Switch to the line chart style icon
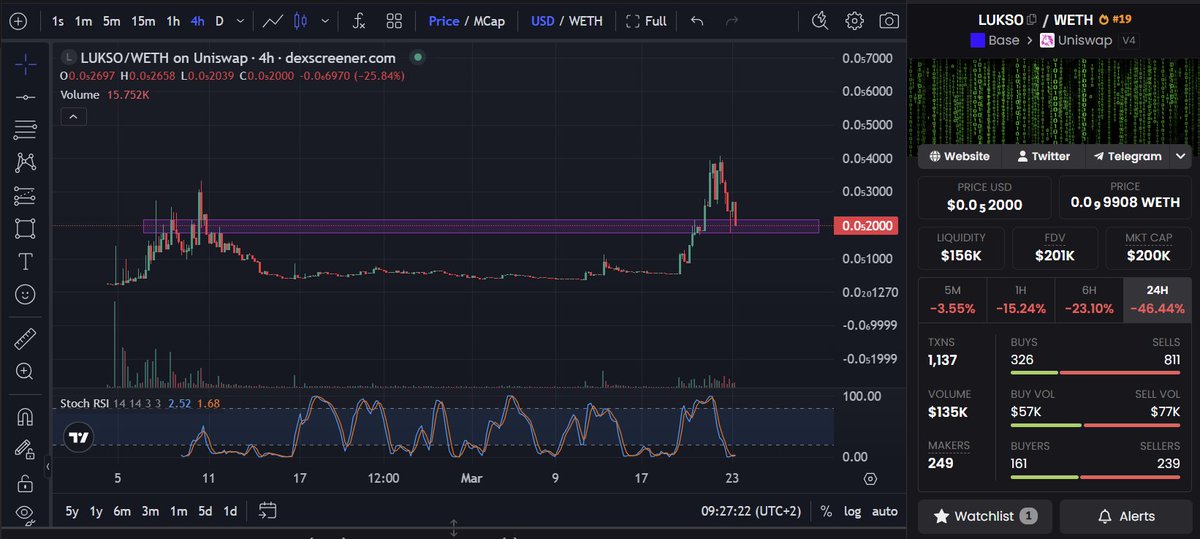 [x=271, y=20]
